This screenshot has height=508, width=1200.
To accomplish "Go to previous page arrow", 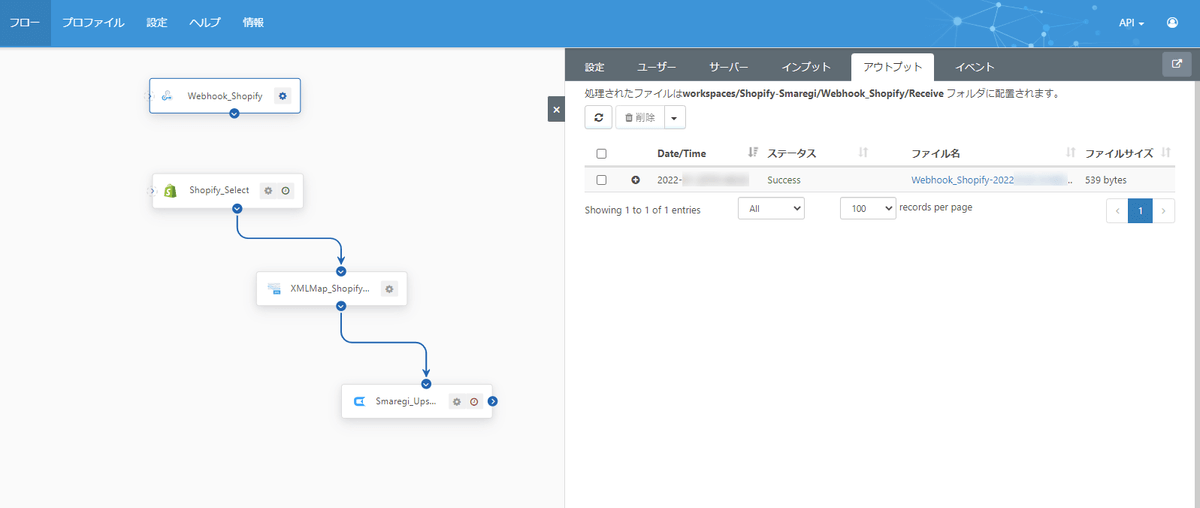I will pyautogui.click(x=1117, y=210).
